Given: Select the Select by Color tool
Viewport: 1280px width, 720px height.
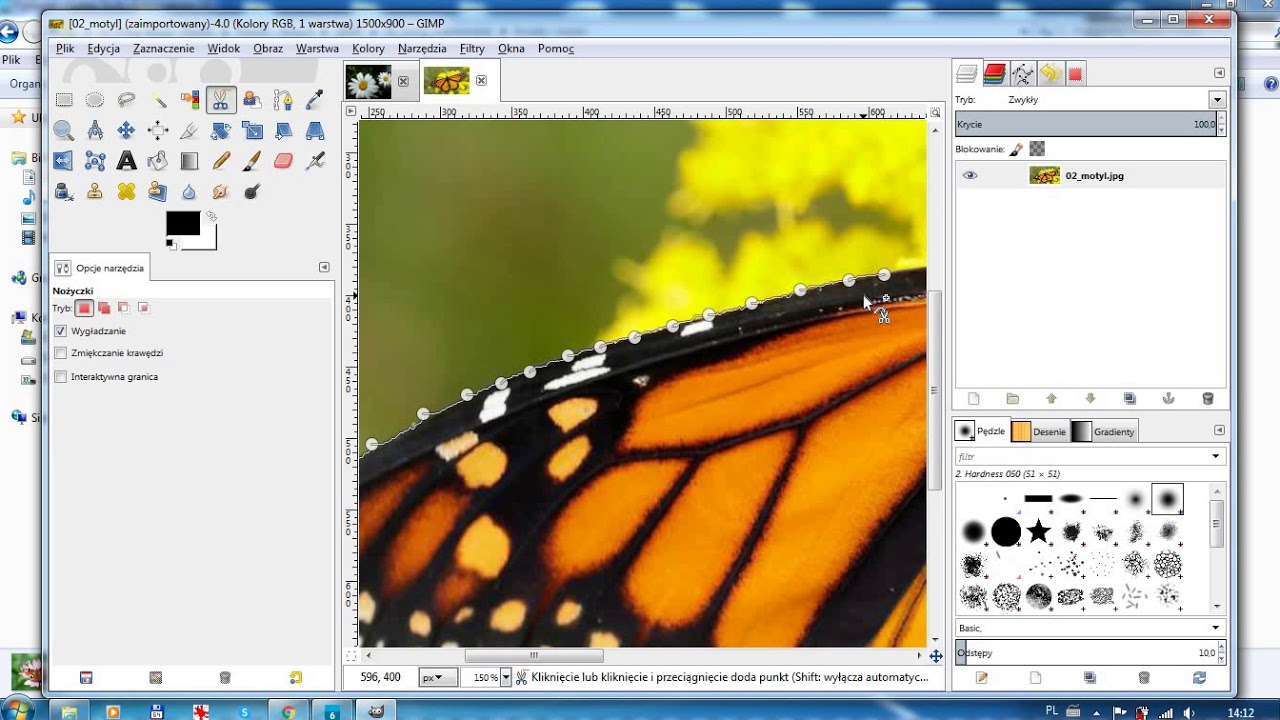Looking at the screenshot, I should [189, 99].
